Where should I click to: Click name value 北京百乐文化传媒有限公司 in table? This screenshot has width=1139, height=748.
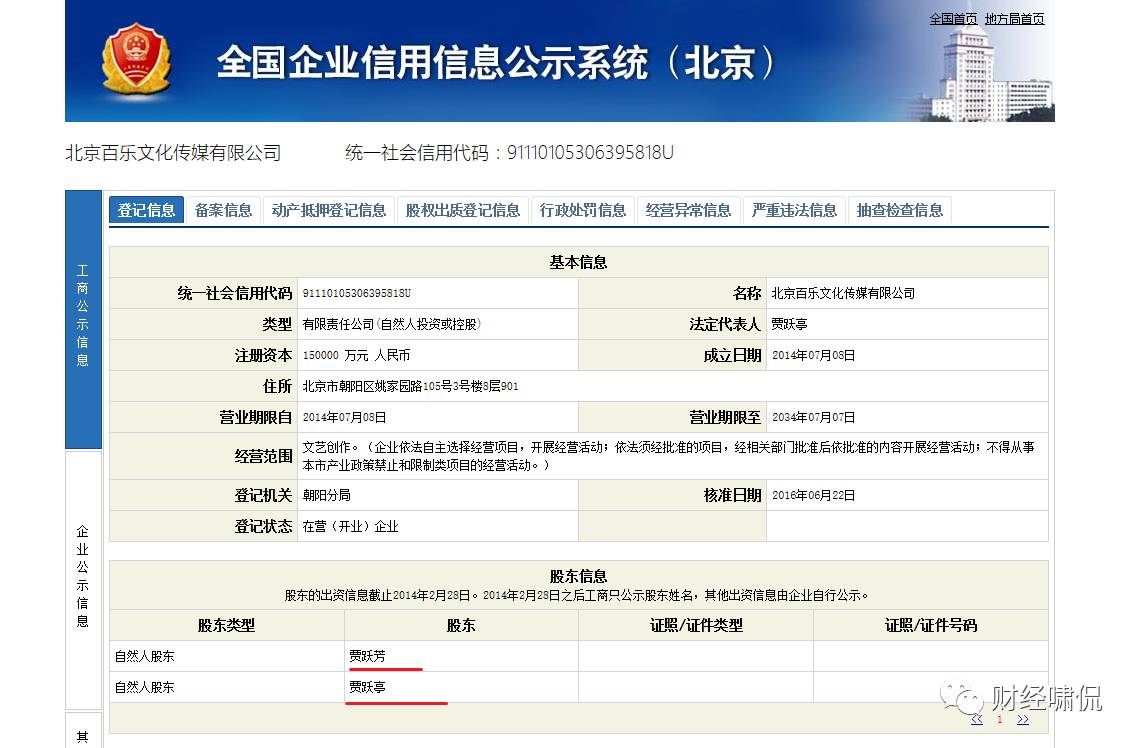[x=843, y=293]
